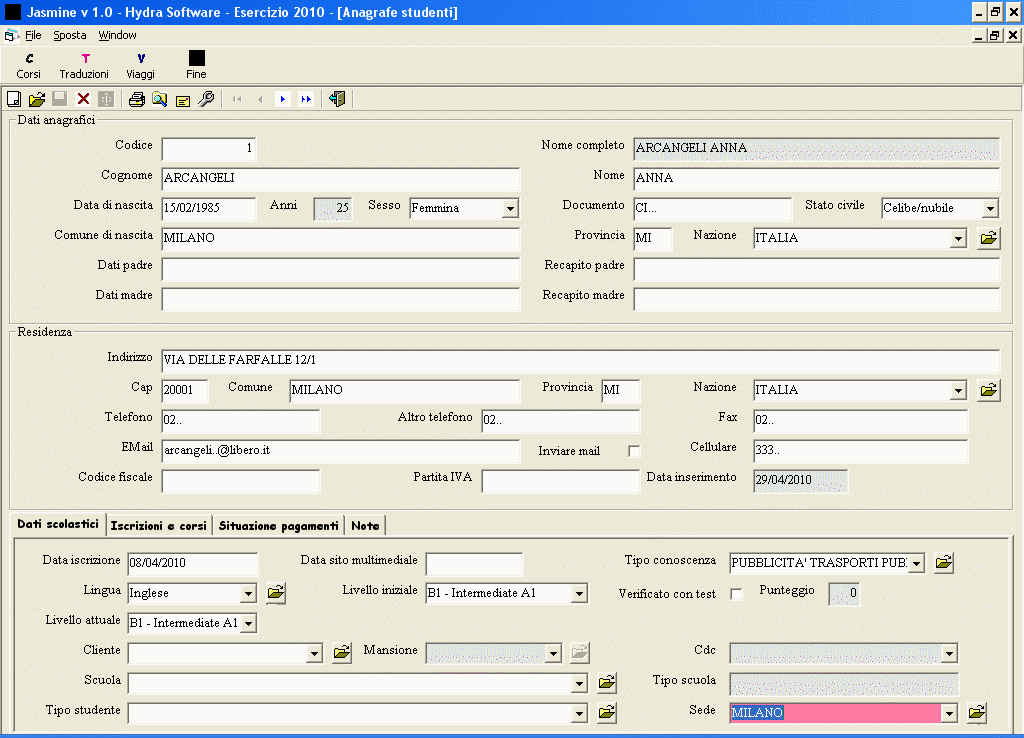Screen dimensions: 1024x738
Task: Click the Viaggi toolbar icon
Action: point(141,65)
